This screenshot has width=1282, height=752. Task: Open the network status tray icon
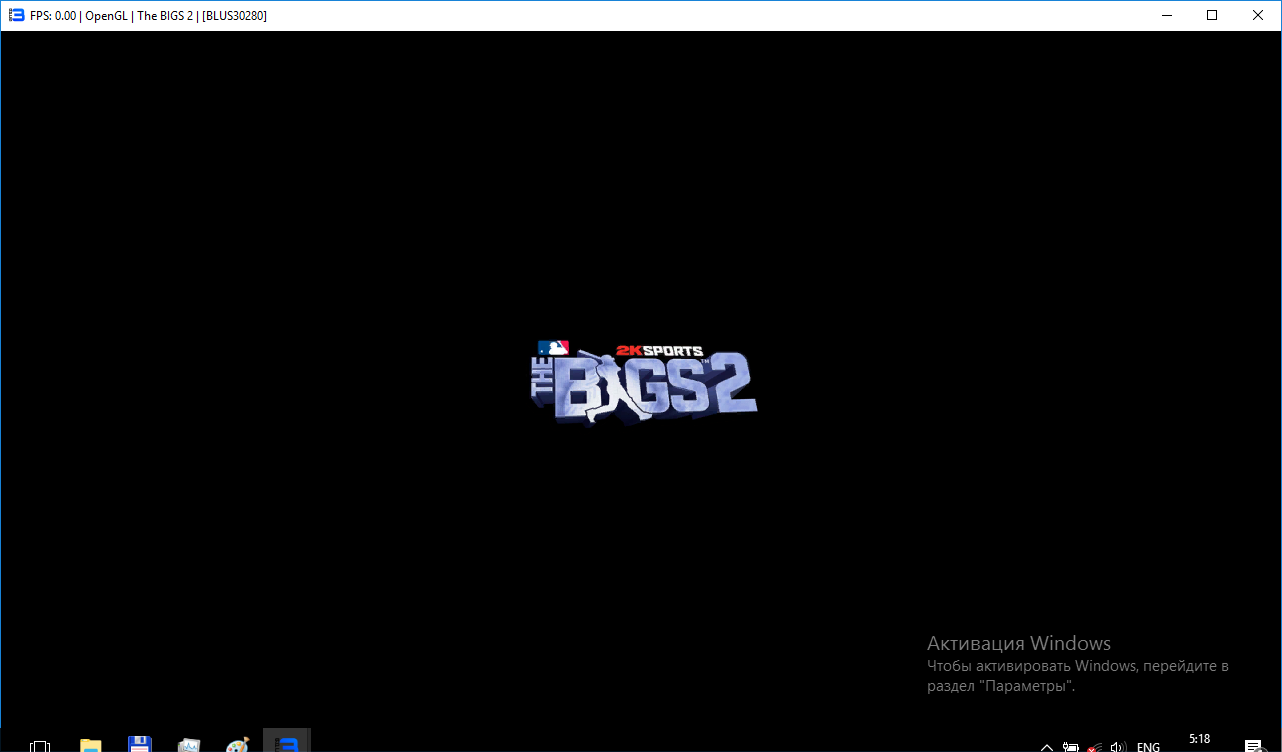[1095, 746]
